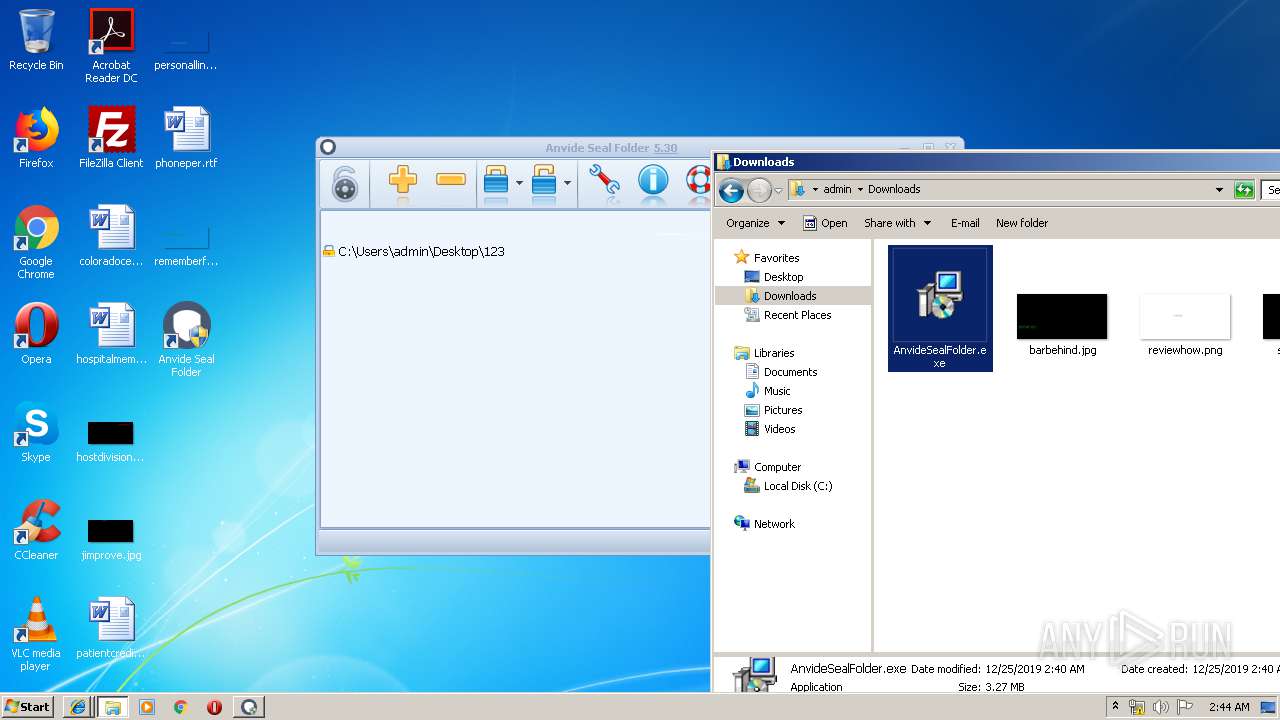Select jimprove.jpg desktop file

111,538
